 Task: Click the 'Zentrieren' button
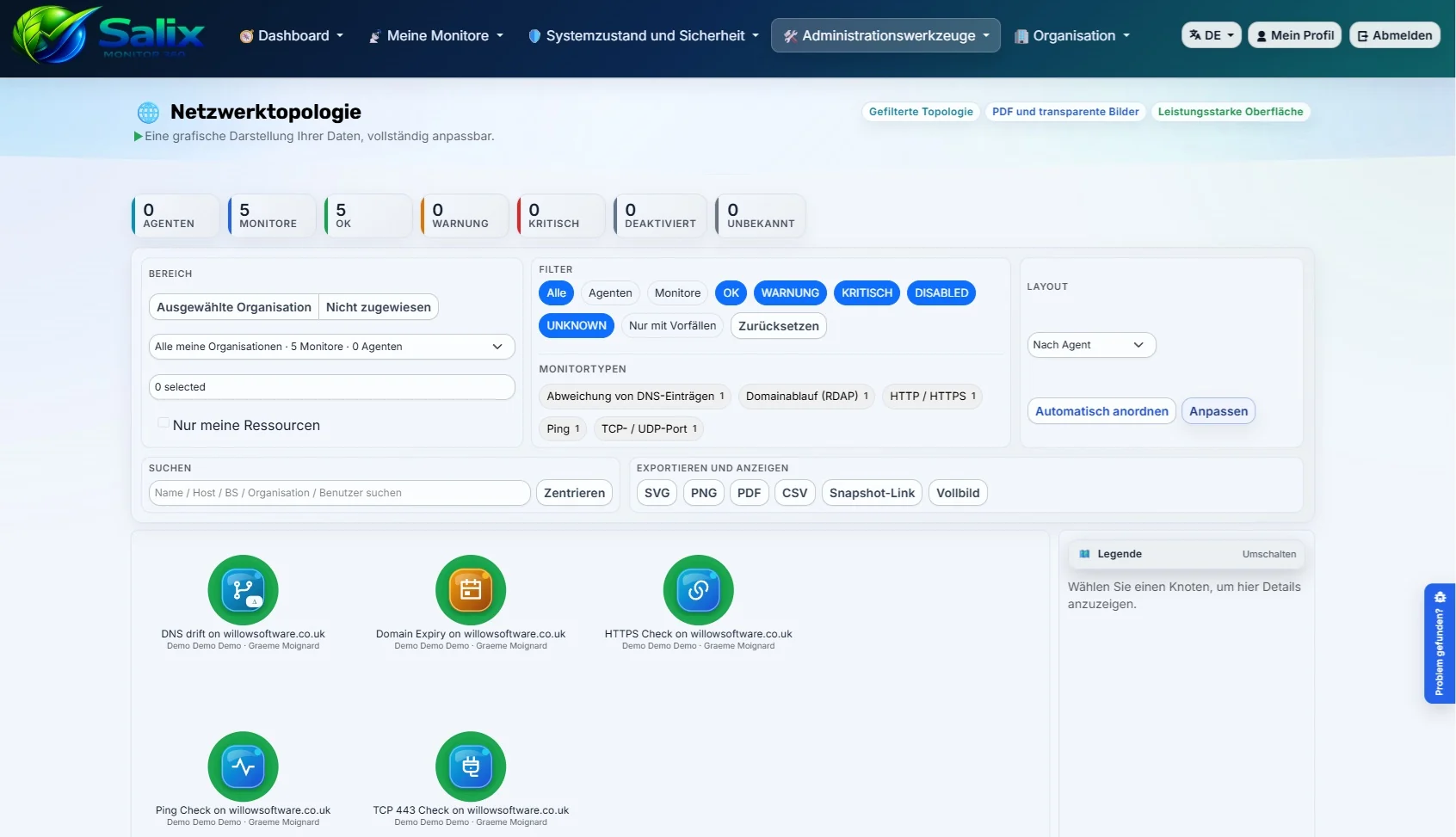[575, 493]
